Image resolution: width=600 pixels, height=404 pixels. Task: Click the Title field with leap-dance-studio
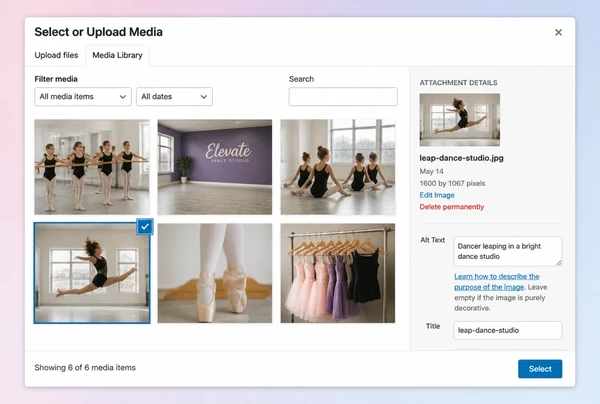(508, 330)
